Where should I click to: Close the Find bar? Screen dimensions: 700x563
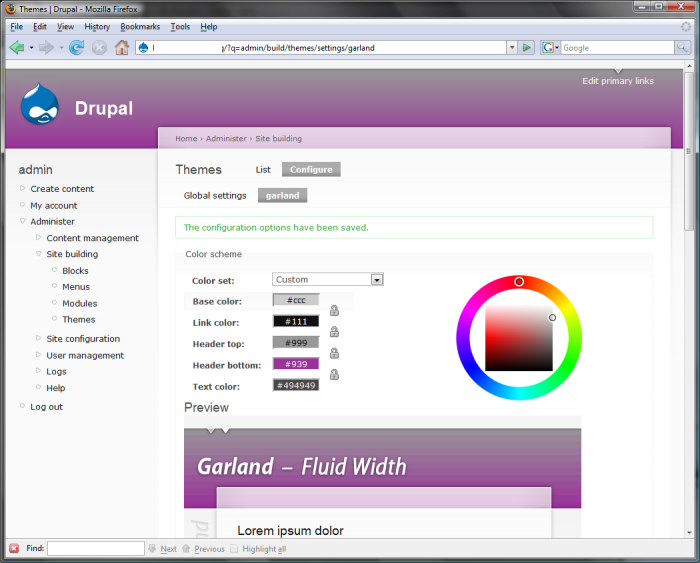(x=14, y=548)
